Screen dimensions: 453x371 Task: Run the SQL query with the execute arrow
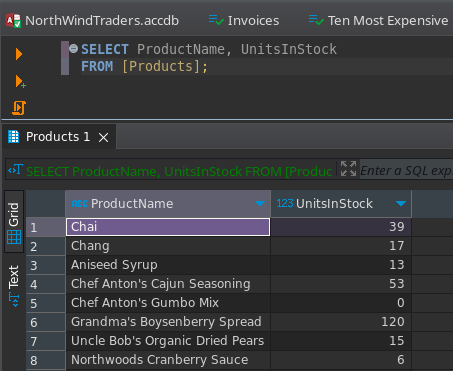click(x=19, y=54)
